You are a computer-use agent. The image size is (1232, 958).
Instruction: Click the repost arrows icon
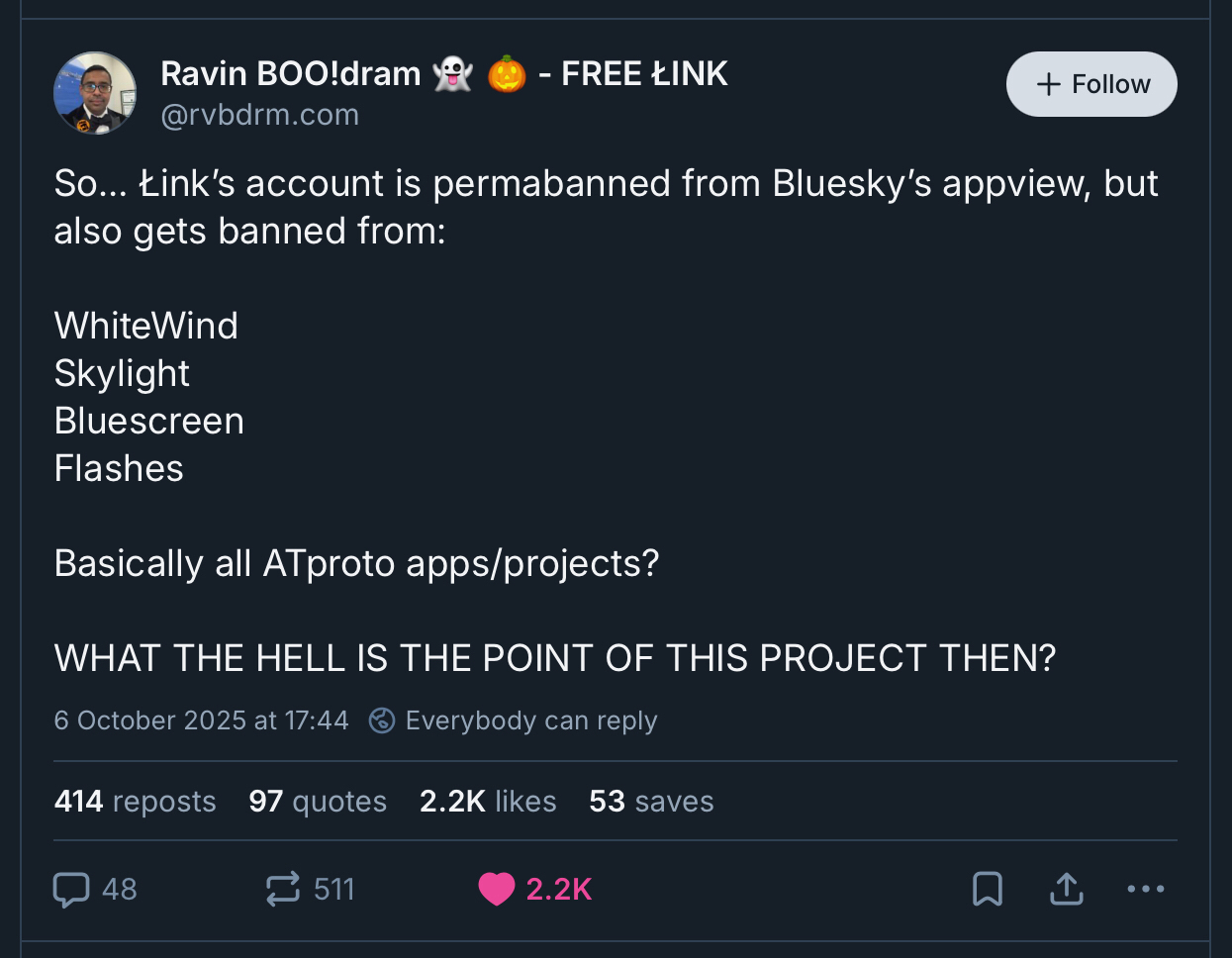pyautogui.click(x=283, y=890)
